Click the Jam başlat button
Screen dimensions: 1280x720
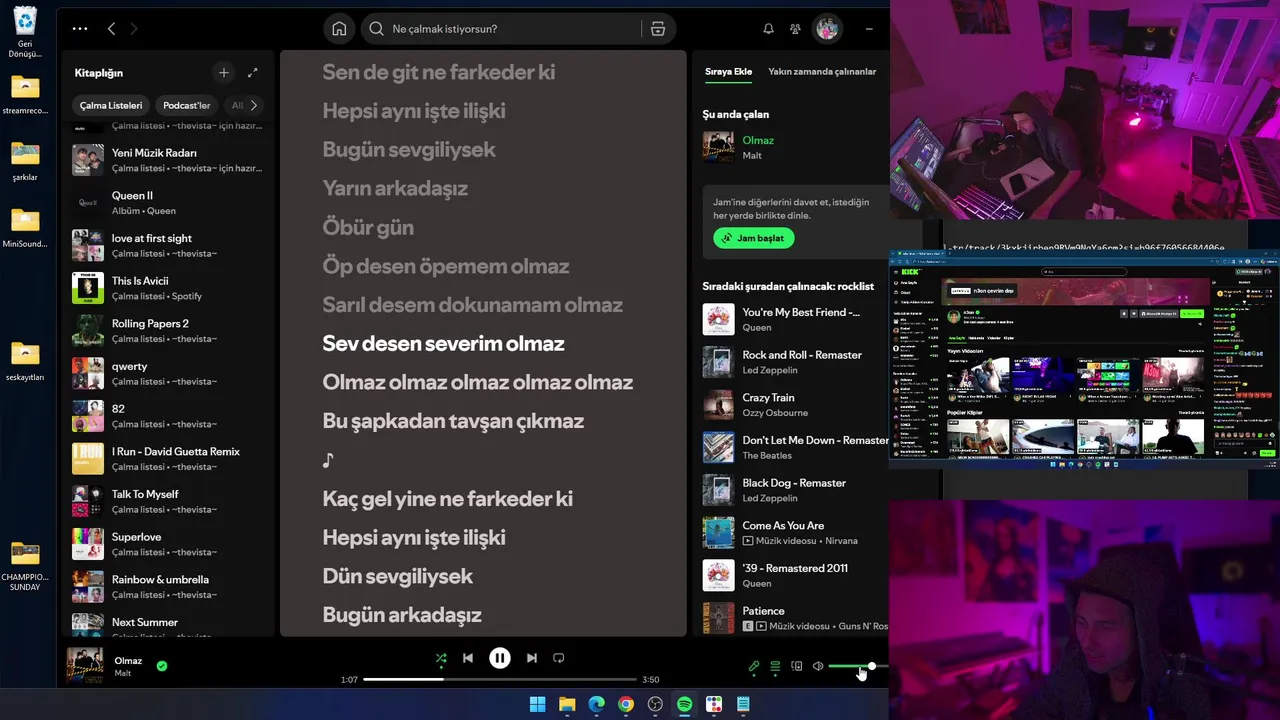pos(754,238)
